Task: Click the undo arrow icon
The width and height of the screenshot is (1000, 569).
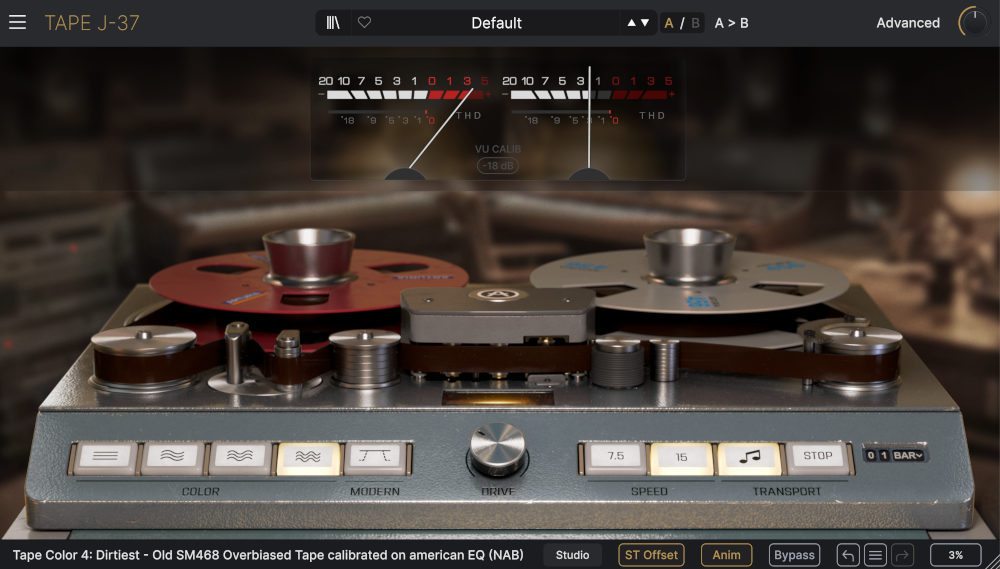Action: 848,555
